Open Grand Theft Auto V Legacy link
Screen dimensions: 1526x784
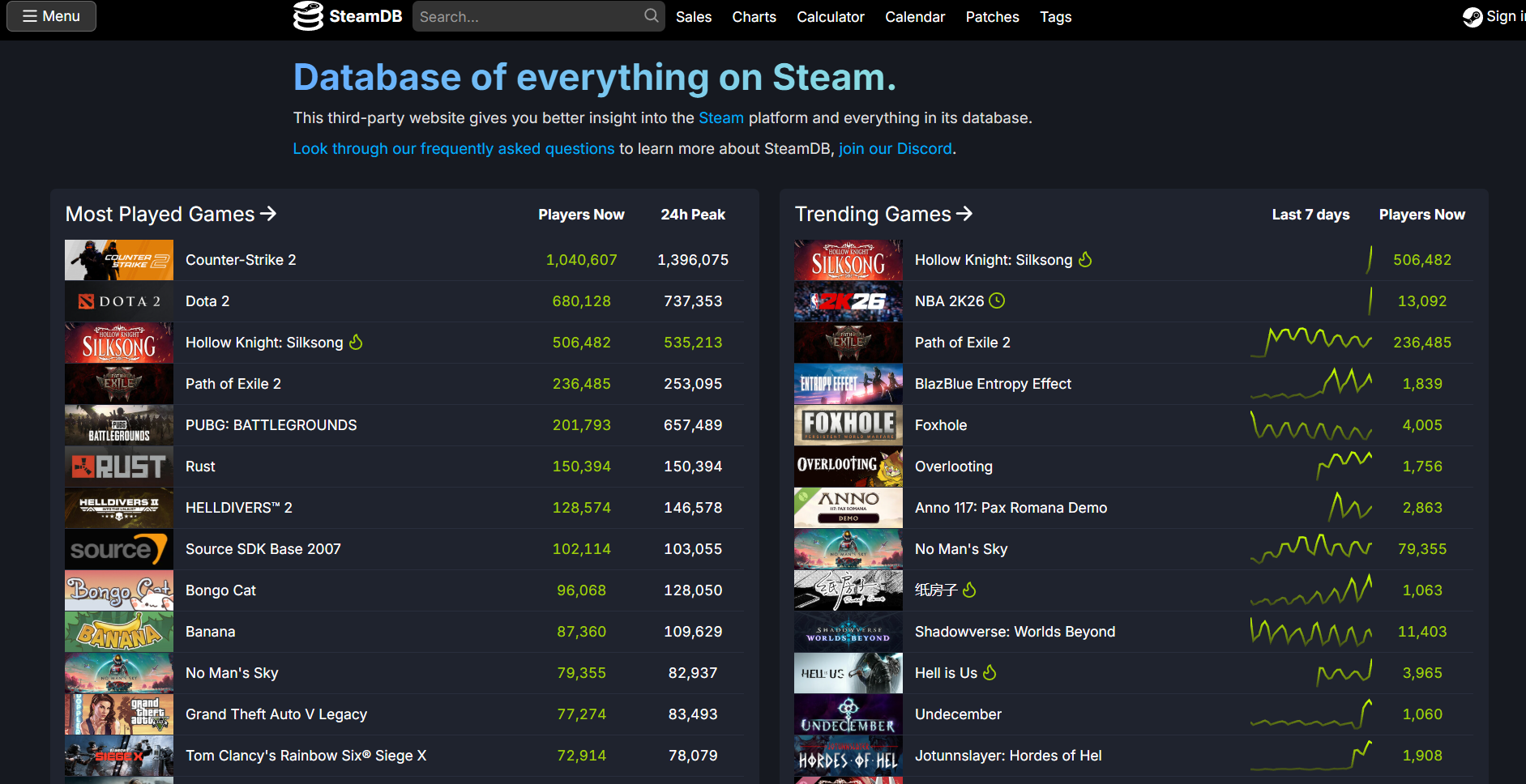[276, 714]
